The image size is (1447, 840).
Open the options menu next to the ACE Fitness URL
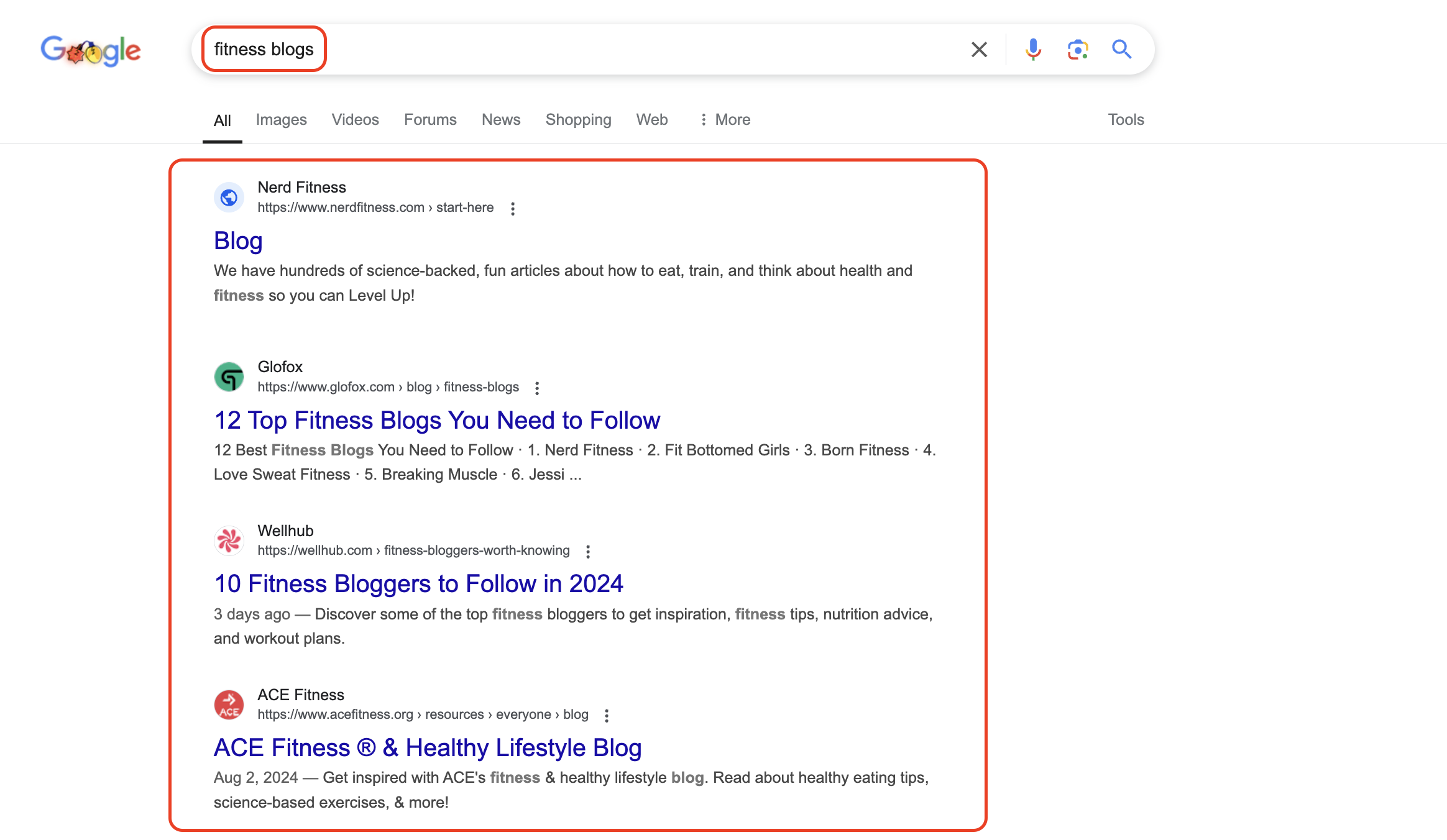(x=607, y=715)
